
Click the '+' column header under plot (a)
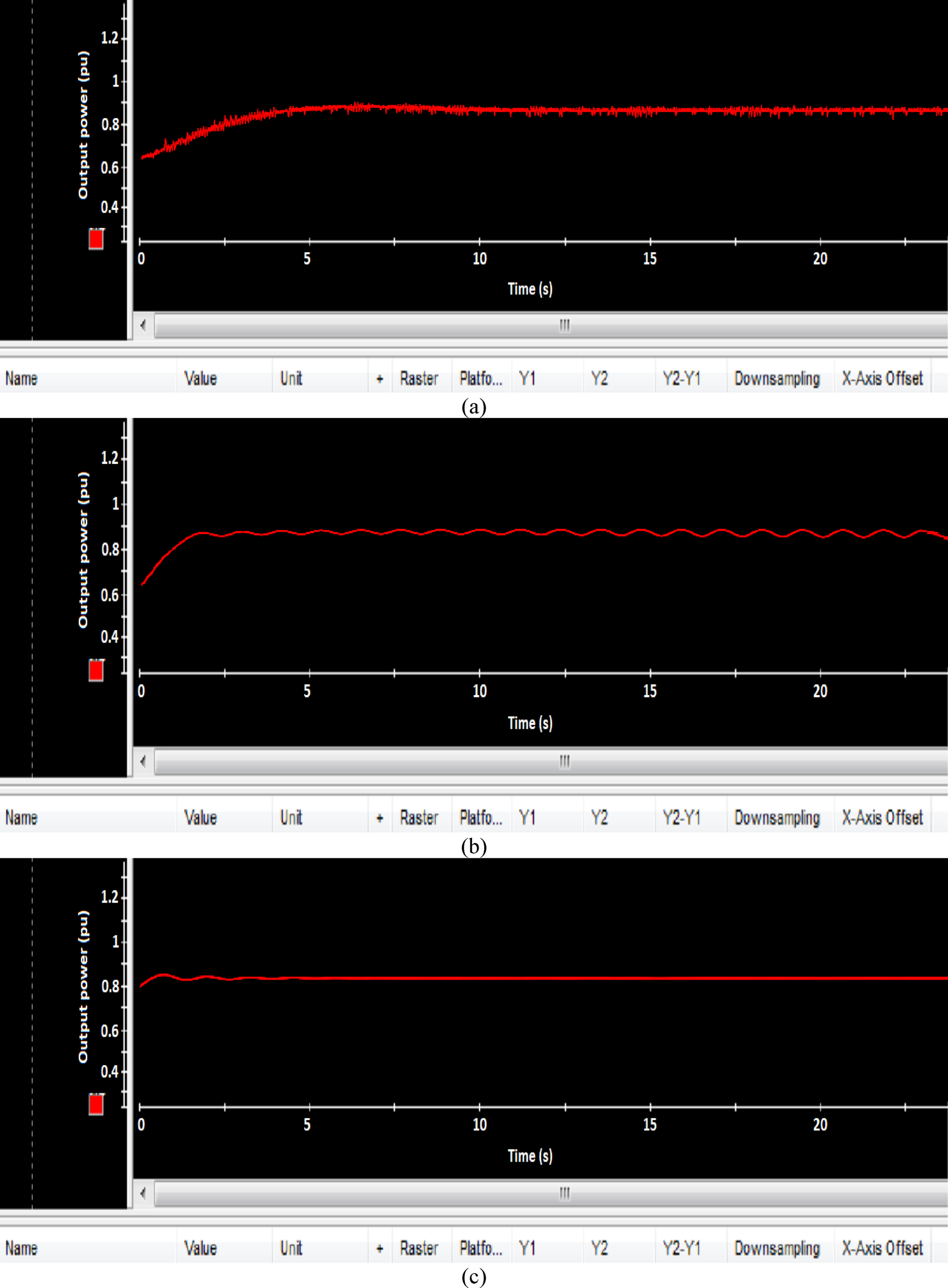tap(379, 379)
